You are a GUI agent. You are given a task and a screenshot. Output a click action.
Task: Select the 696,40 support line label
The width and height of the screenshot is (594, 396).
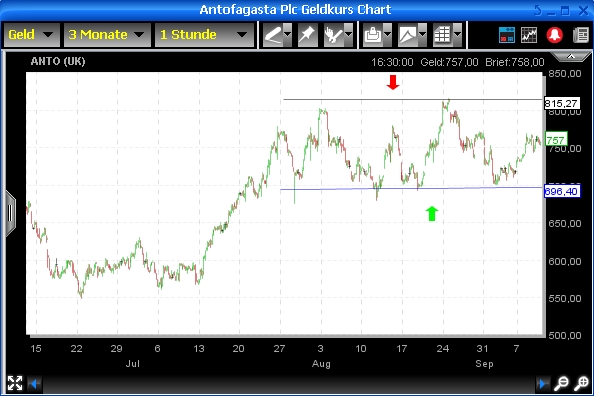click(x=562, y=191)
